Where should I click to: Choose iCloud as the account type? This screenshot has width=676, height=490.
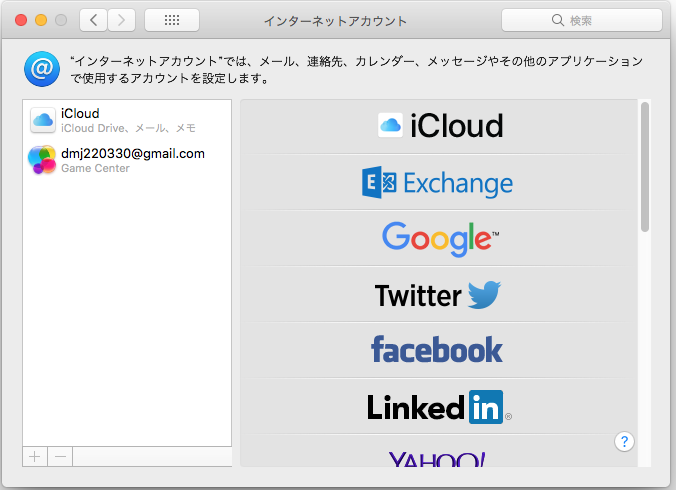point(439,126)
